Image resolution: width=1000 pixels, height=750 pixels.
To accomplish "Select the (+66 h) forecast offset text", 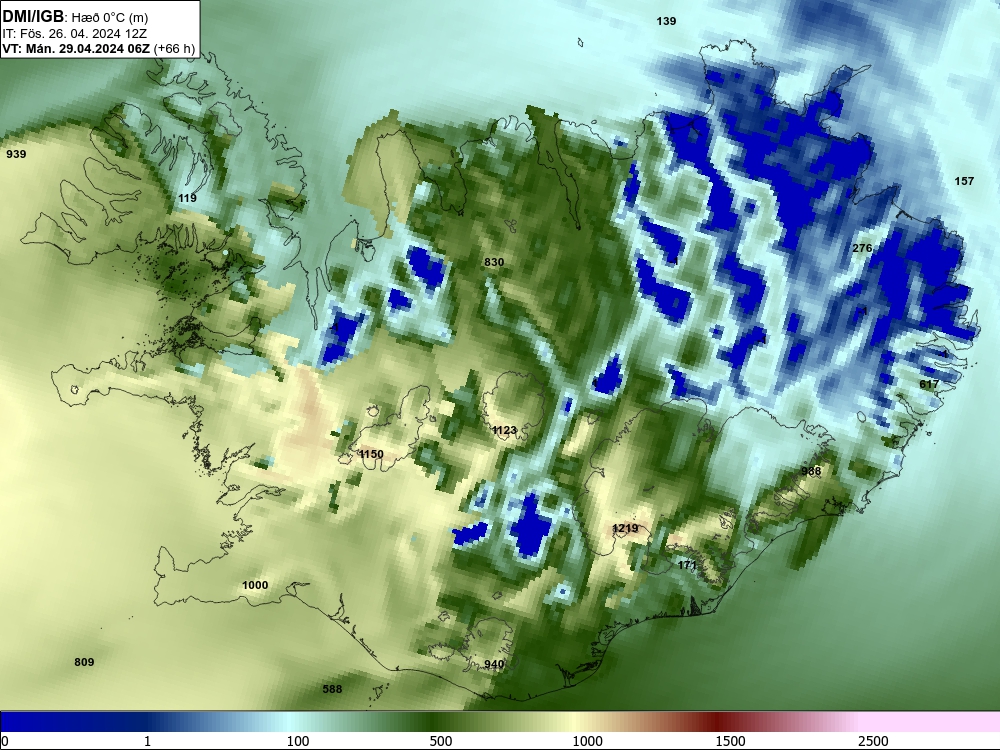I will [x=174, y=49].
